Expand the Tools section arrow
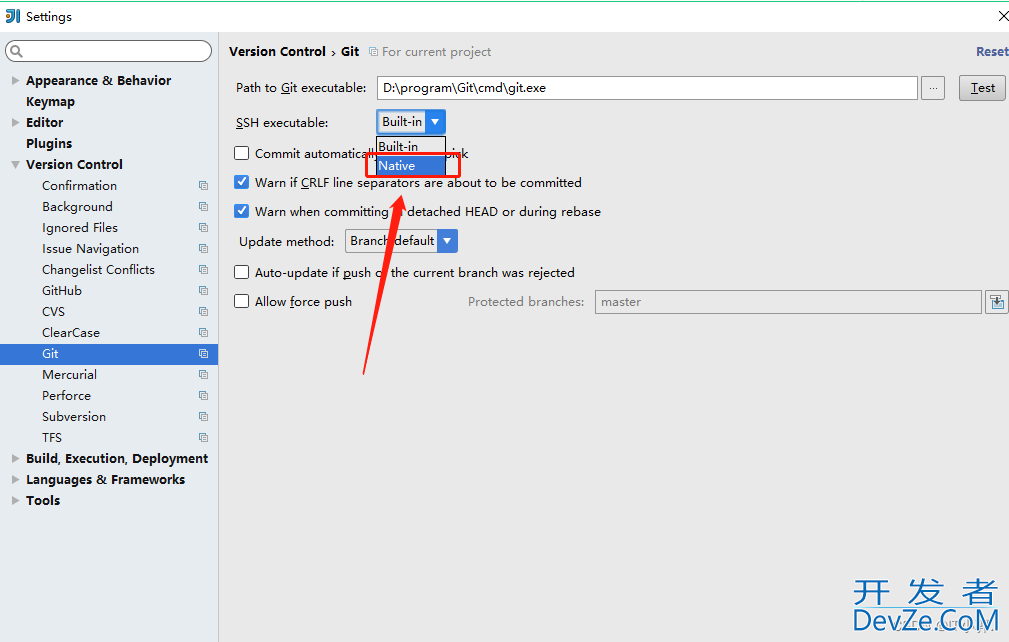The height and width of the screenshot is (642, 1009). (15, 500)
